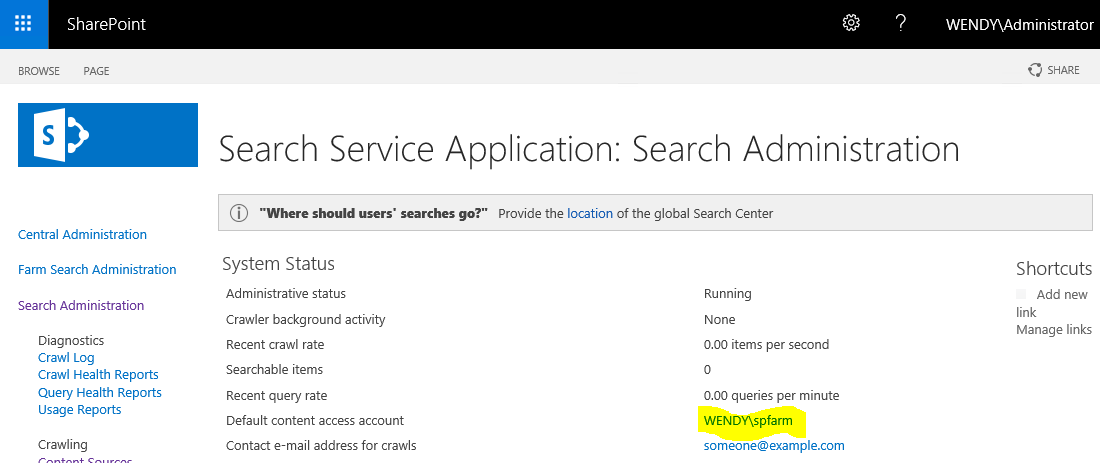Click 0.00 items per second value

pos(766,344)
